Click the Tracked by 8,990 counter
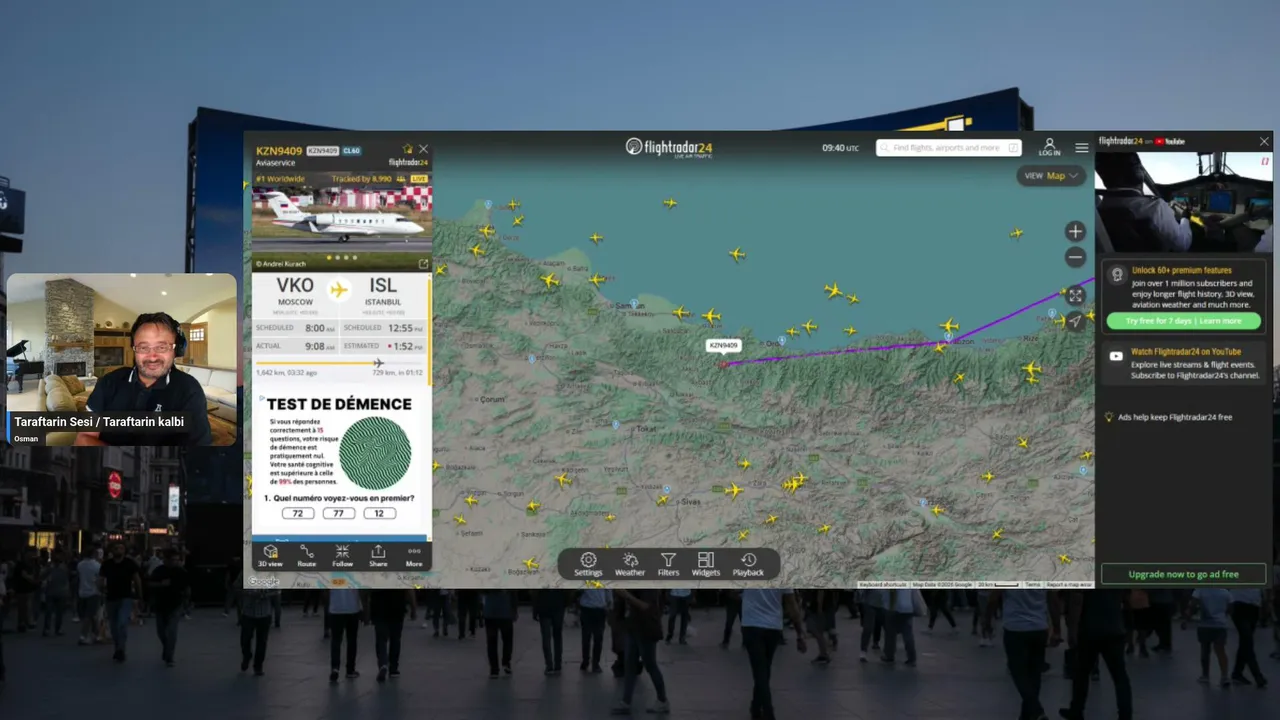 (368, 179)
